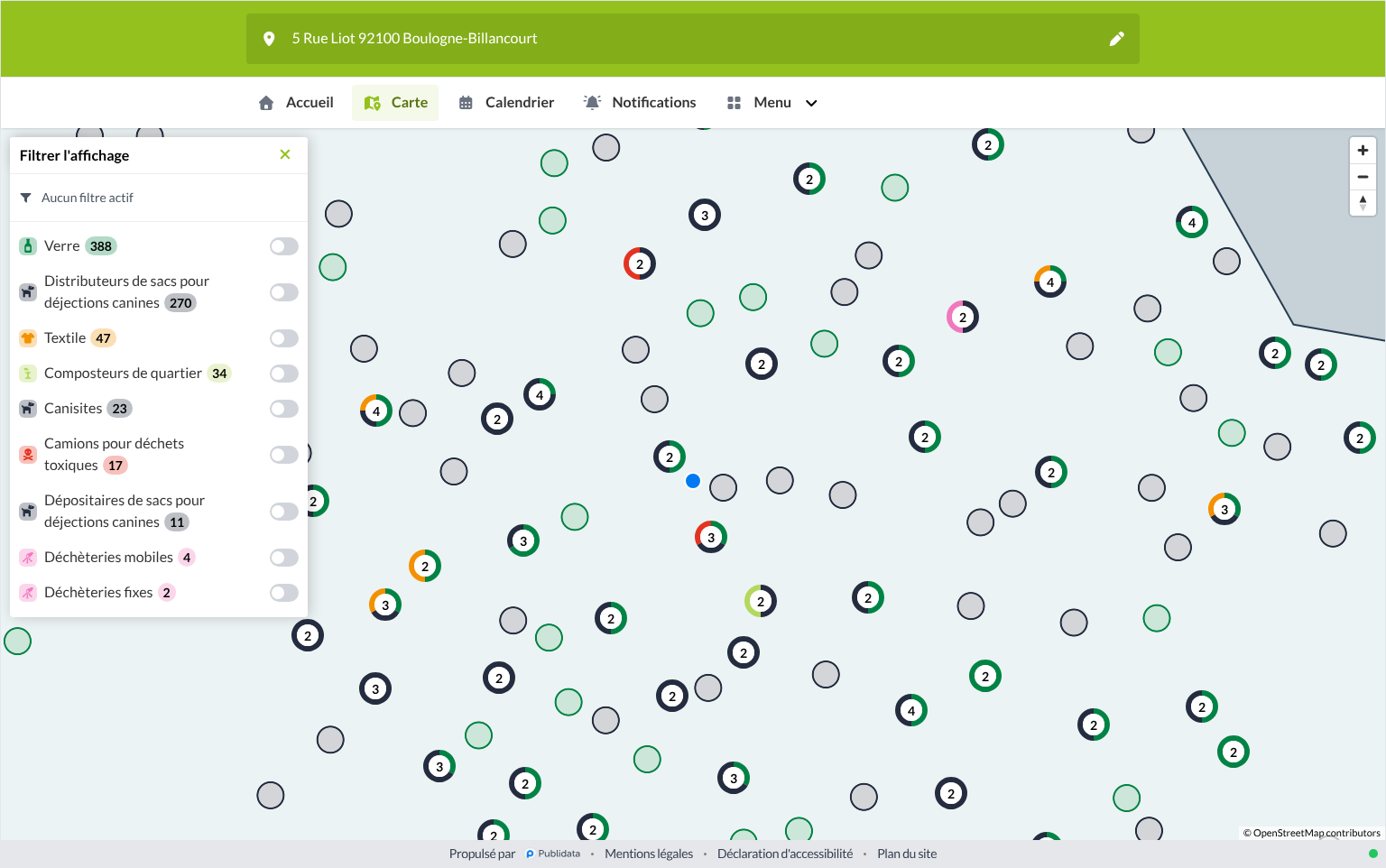Select the Carte tab
This screenshot has width=1386, height=868.
(395, 103)
